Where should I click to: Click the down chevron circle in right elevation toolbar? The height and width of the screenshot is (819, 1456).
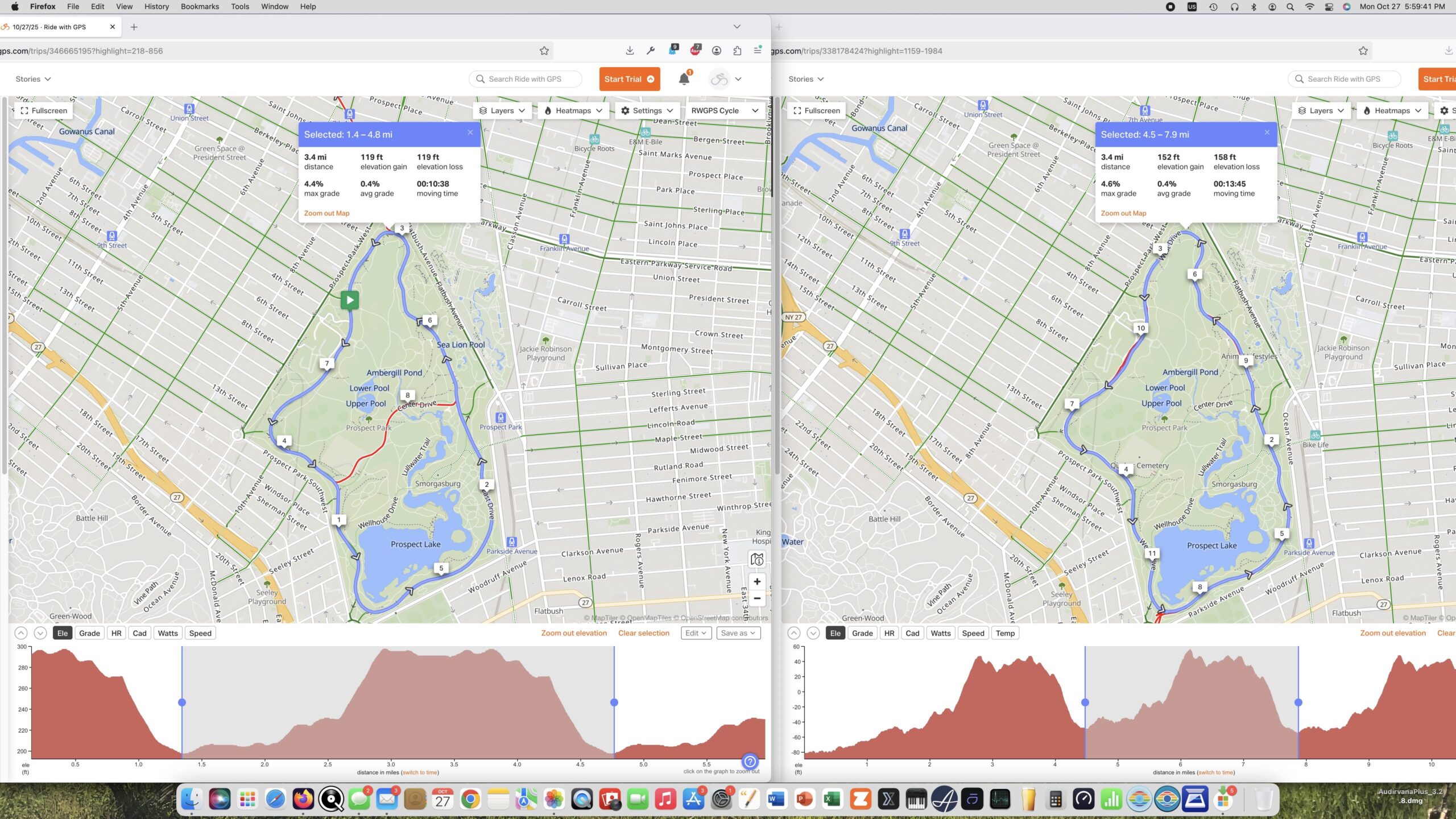[813, 633]
